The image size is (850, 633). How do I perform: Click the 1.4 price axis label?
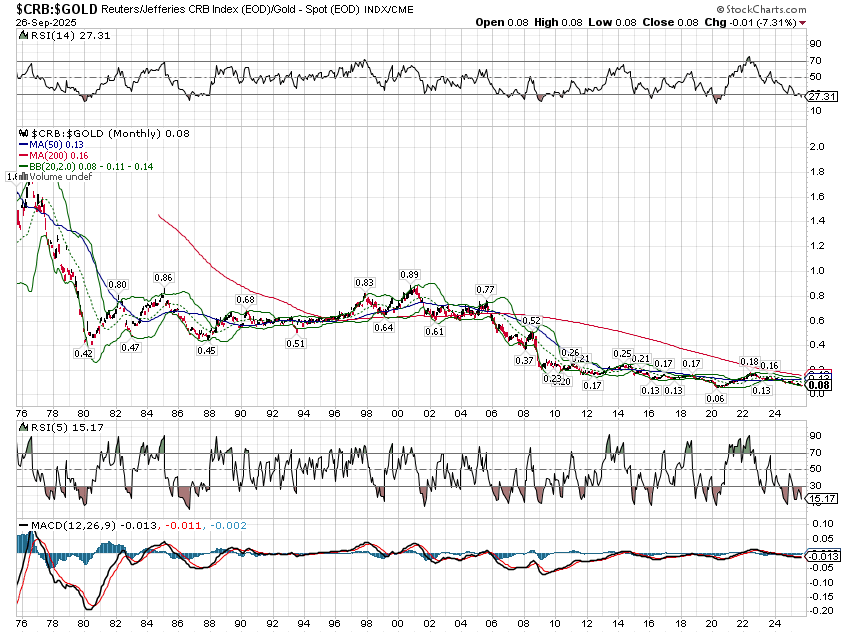click(817, 221)
